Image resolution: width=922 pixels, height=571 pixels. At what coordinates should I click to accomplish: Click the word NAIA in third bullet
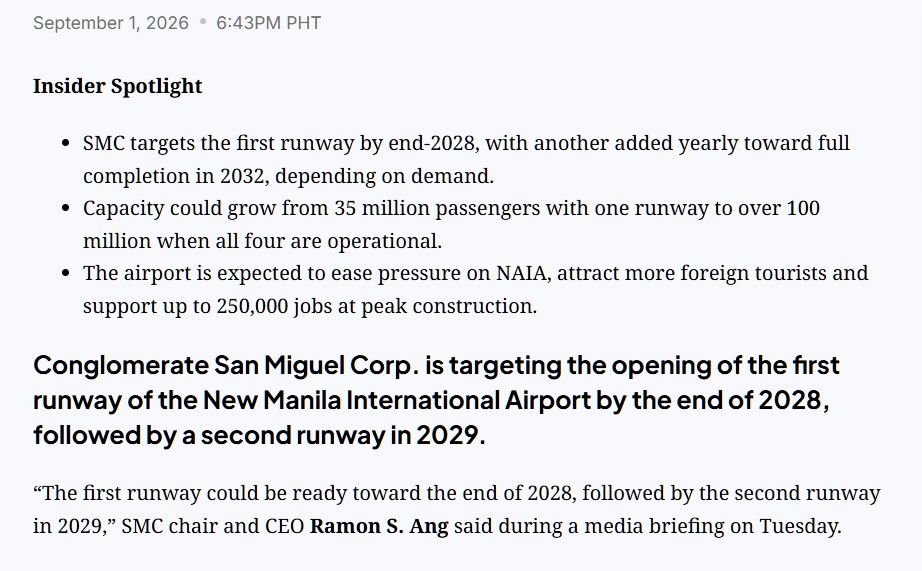click(523, 273)
